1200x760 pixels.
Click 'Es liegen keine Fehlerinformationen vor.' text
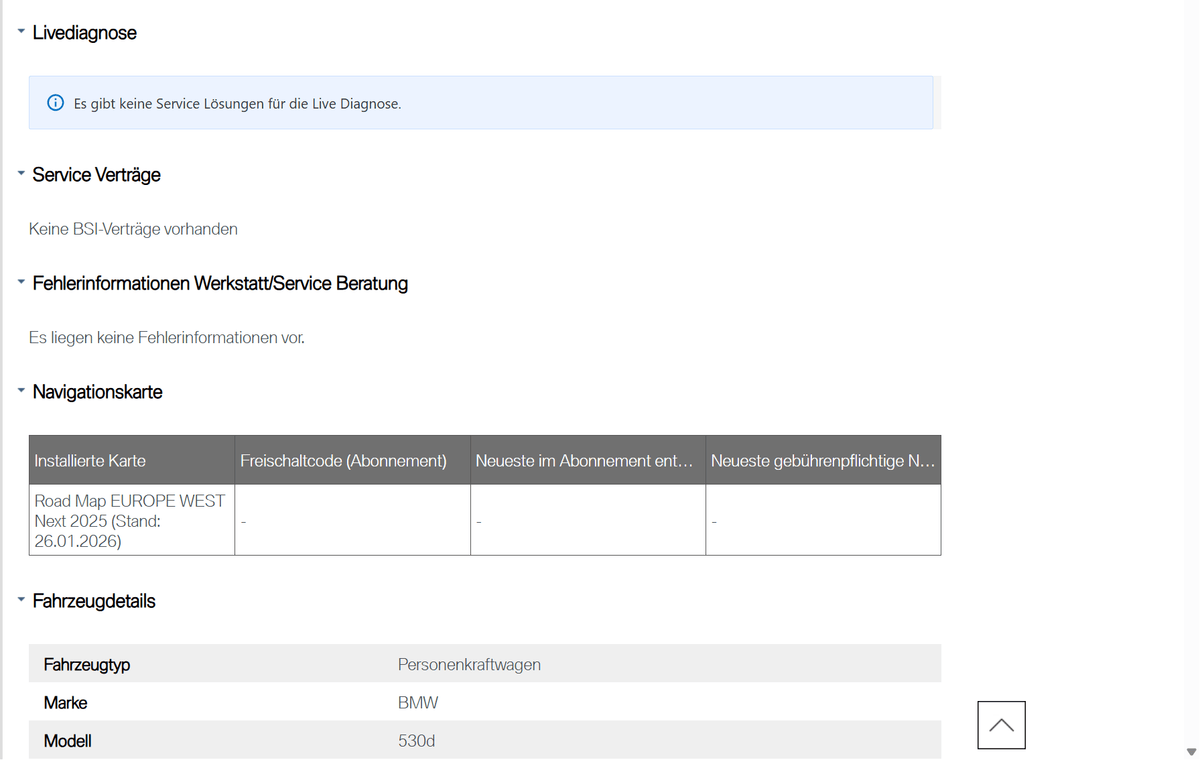coord(167,338)
